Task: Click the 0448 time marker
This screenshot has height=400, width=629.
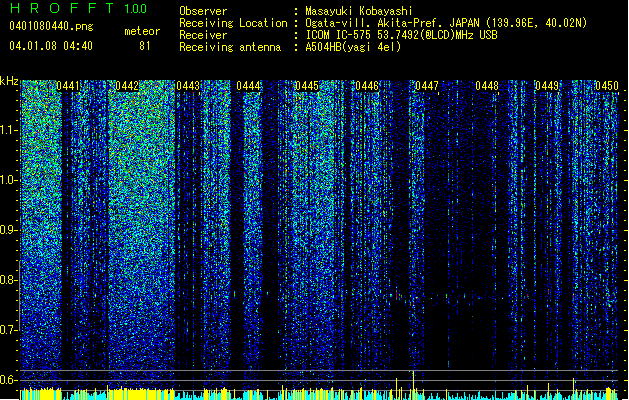Action: tap(487, 86)
